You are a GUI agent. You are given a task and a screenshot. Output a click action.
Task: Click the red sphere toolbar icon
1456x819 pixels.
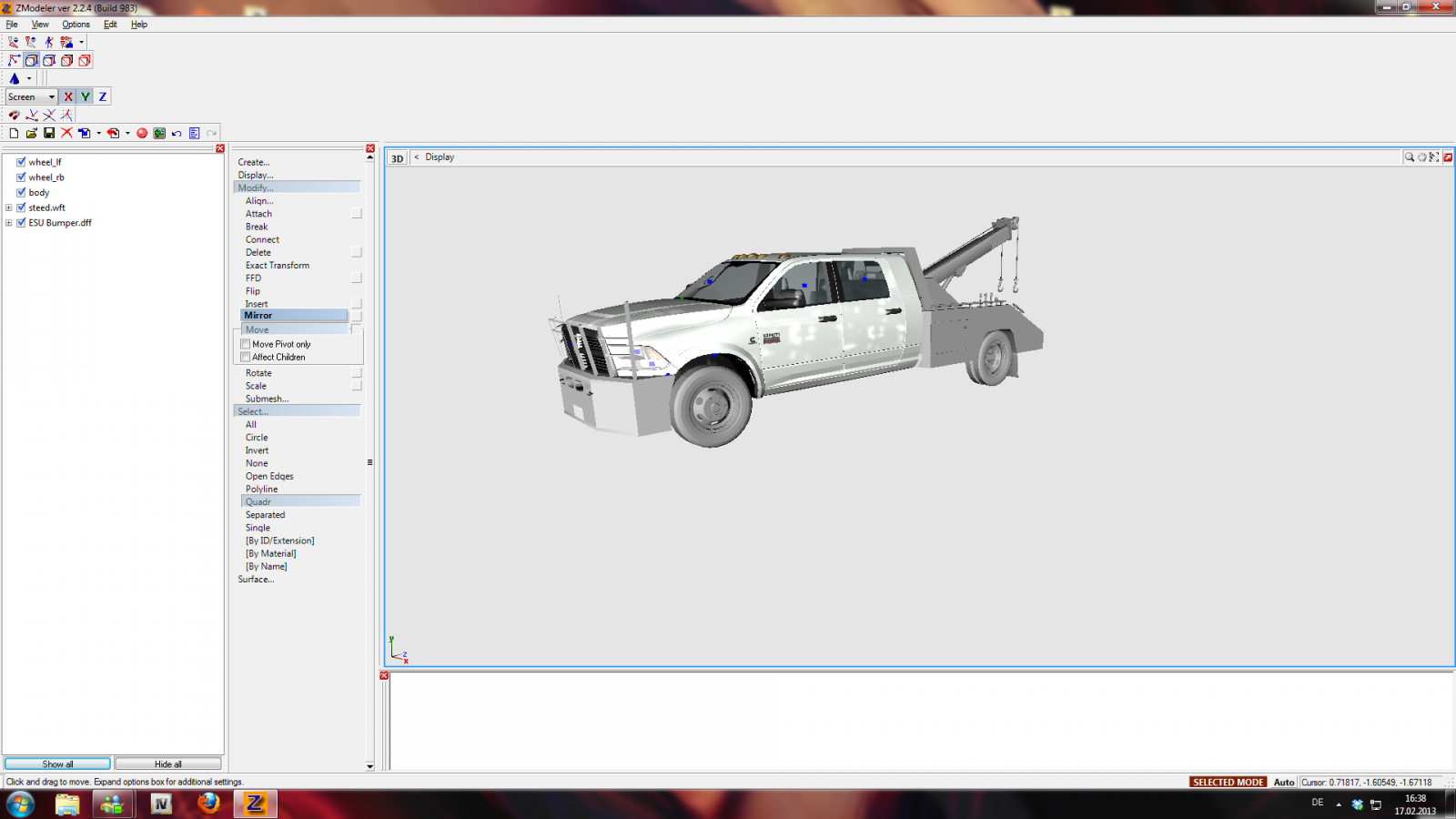pyautogui.click(x=142, y=133)
